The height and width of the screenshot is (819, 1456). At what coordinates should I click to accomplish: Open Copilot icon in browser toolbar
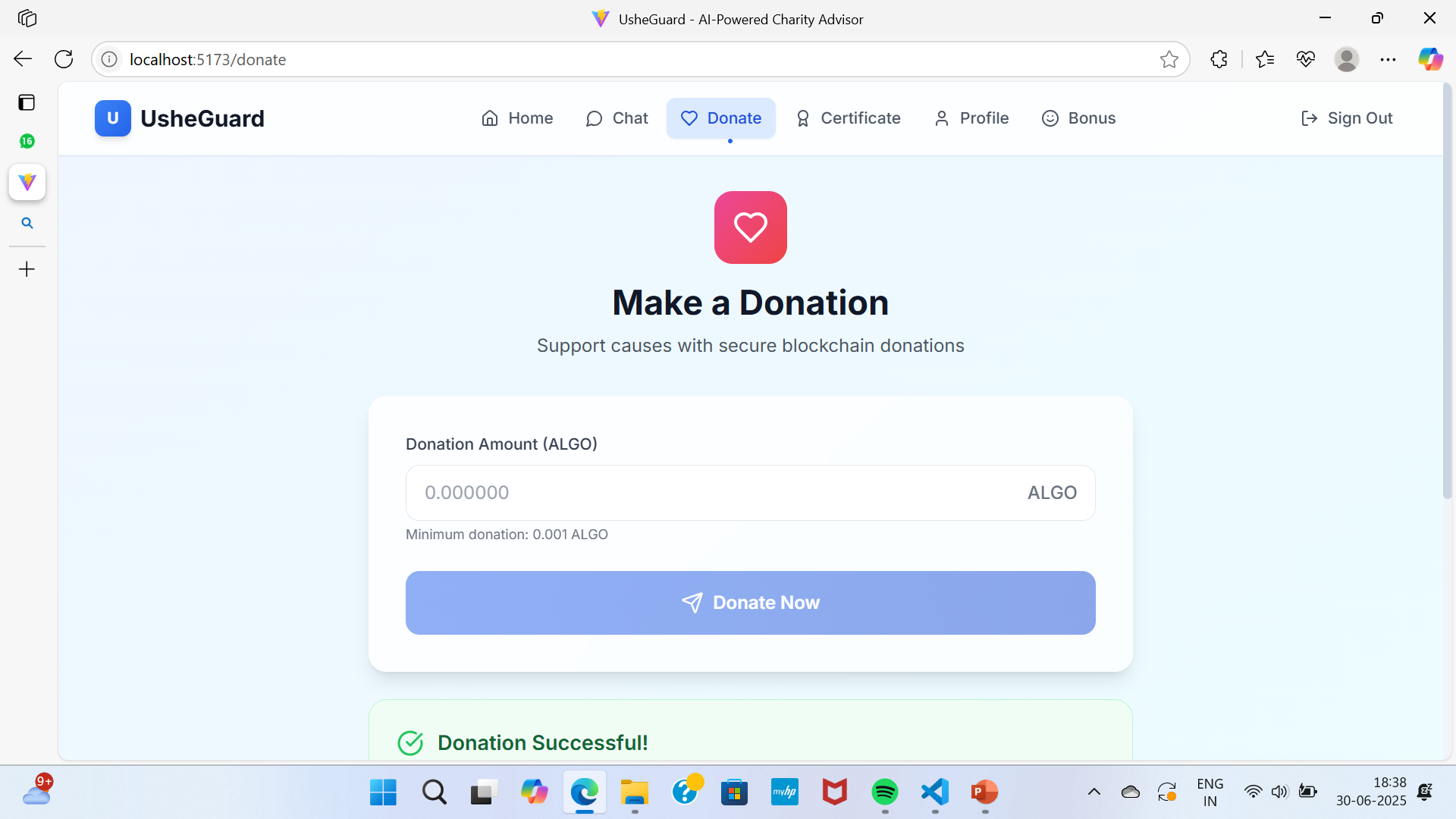tap(1430, 59)
